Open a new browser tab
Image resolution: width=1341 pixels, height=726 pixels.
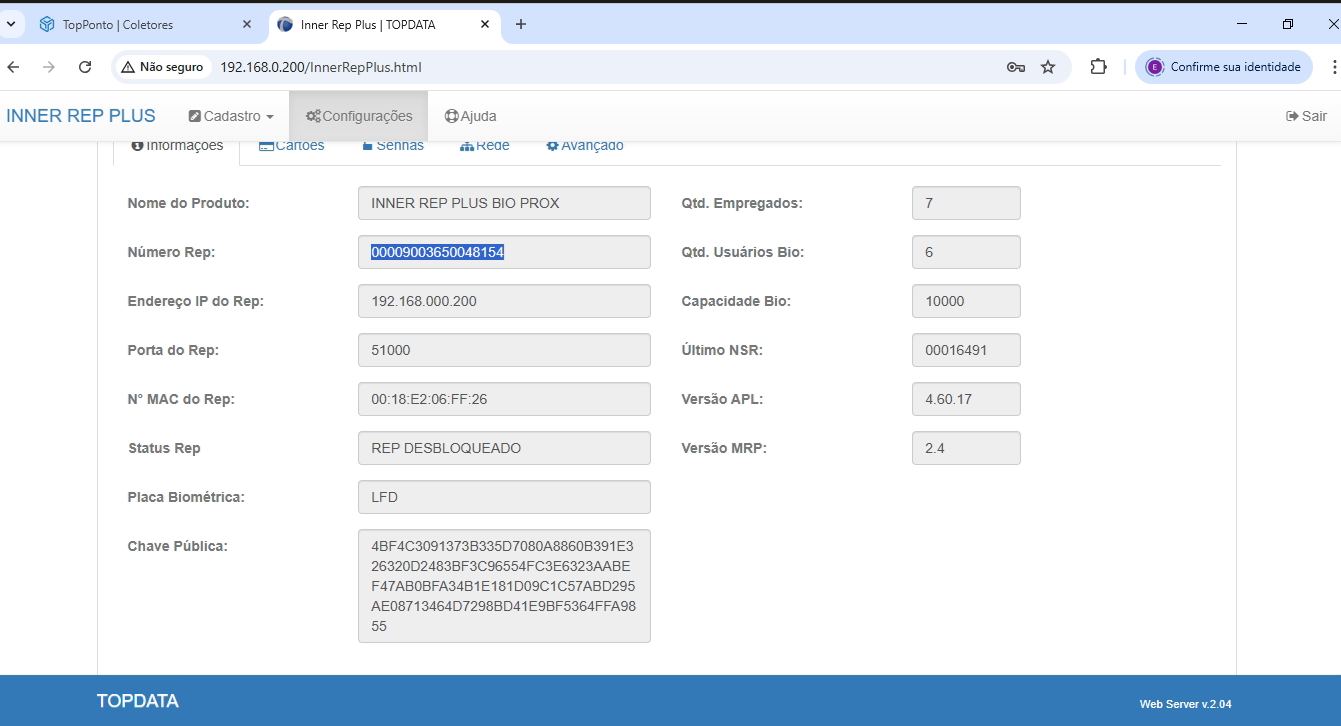point(520,24)
